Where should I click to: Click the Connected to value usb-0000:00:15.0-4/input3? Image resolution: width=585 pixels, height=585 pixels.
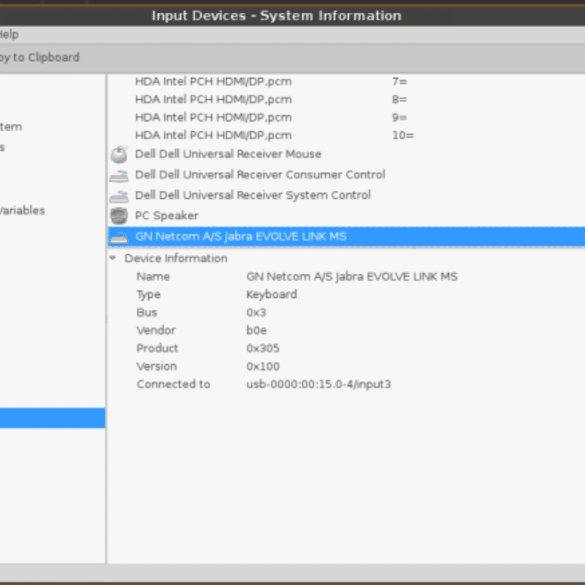click(318, 384)
